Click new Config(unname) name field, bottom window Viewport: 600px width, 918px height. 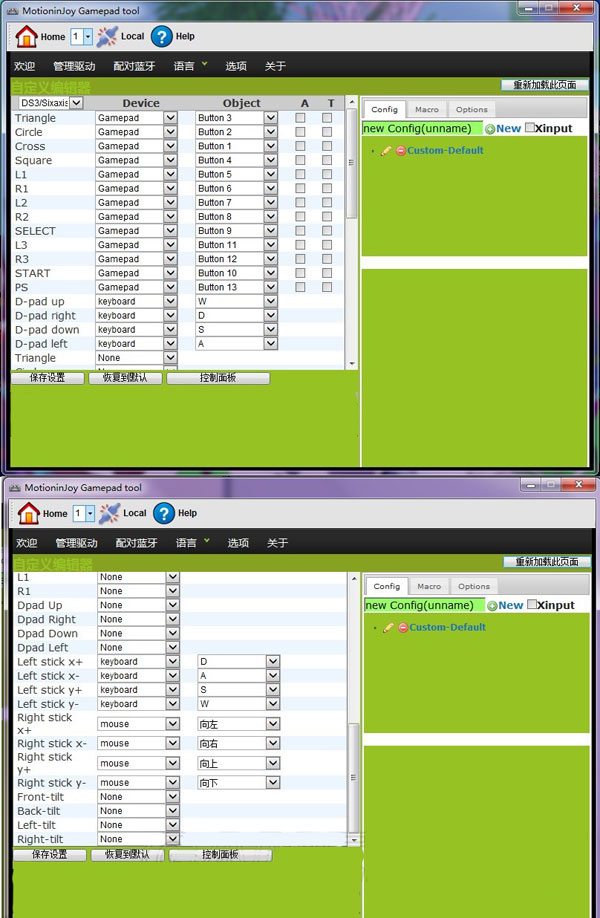(425, 605)
